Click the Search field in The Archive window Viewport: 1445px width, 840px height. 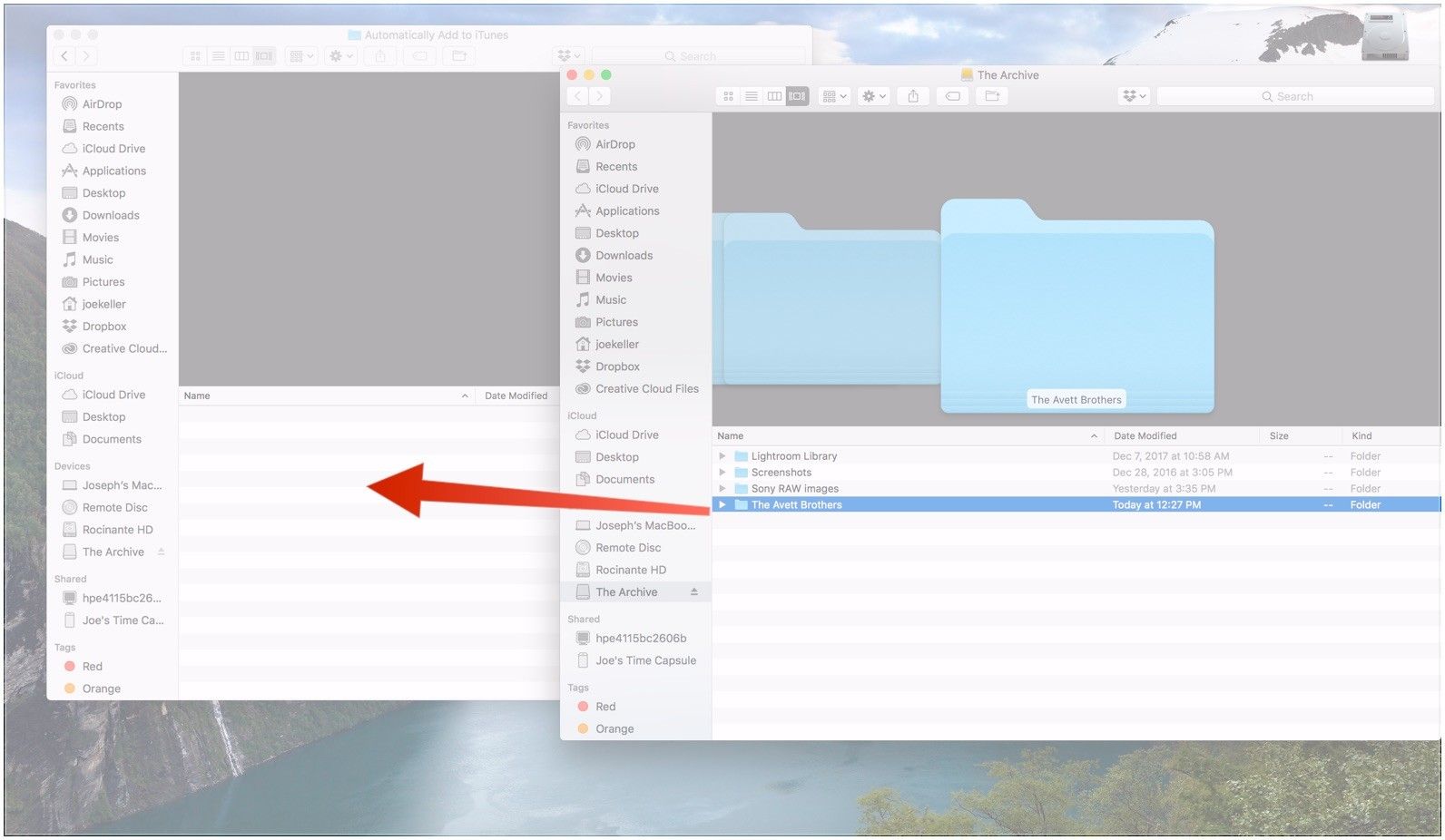(1294, 96)
